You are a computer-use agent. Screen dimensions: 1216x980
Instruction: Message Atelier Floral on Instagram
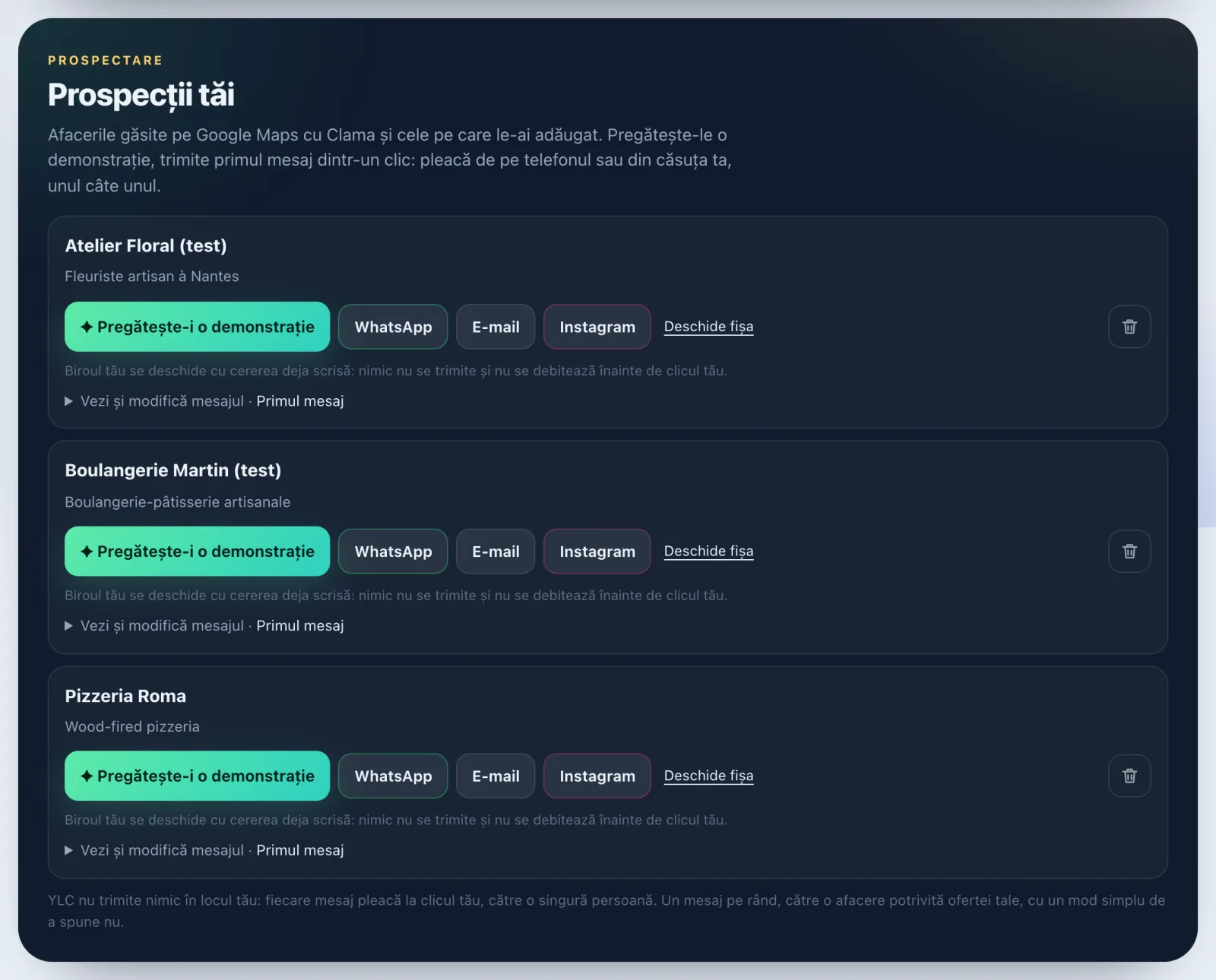(597, 327)
